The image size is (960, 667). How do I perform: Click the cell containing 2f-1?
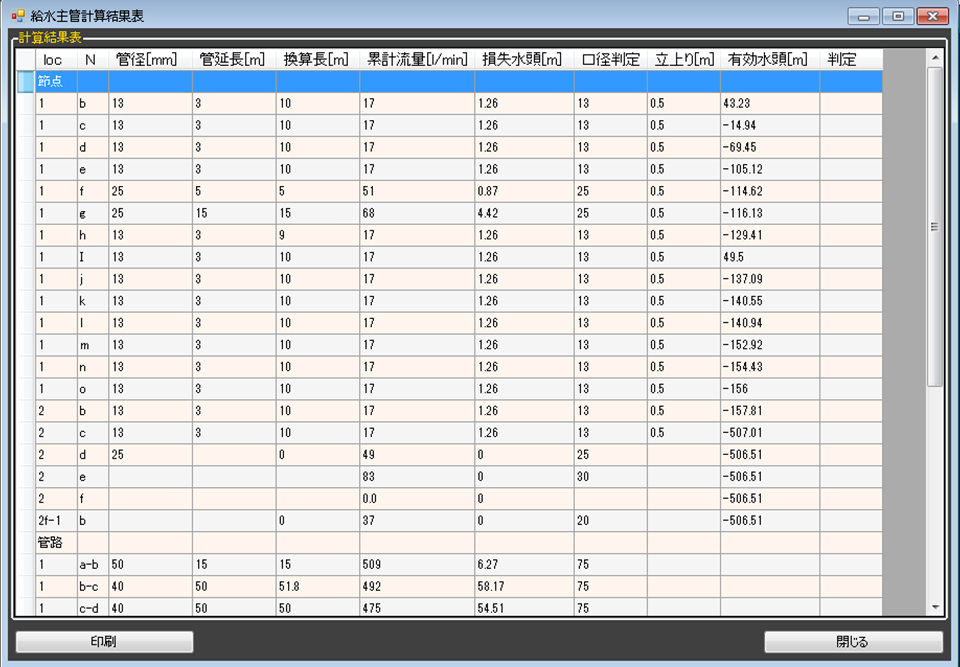[56, 521]
